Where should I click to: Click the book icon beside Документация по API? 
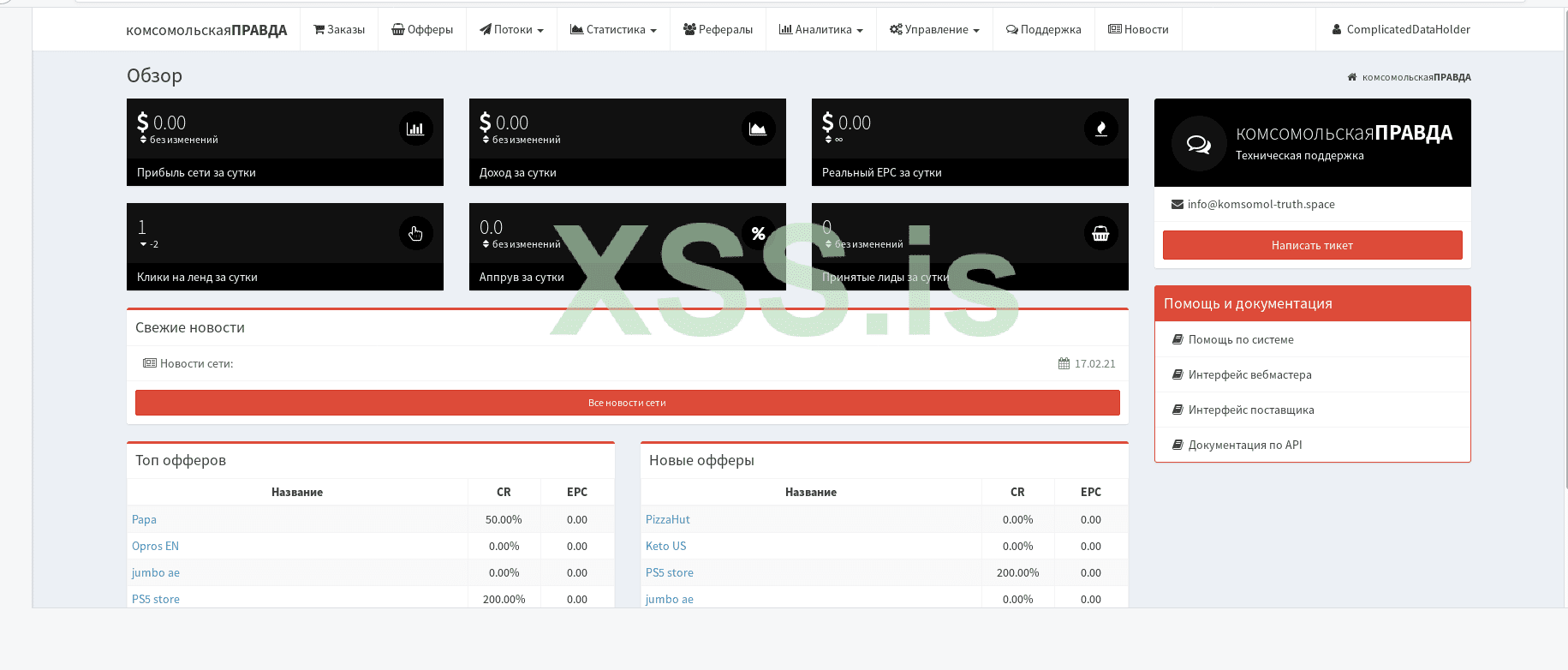[x=1177, y=445]
